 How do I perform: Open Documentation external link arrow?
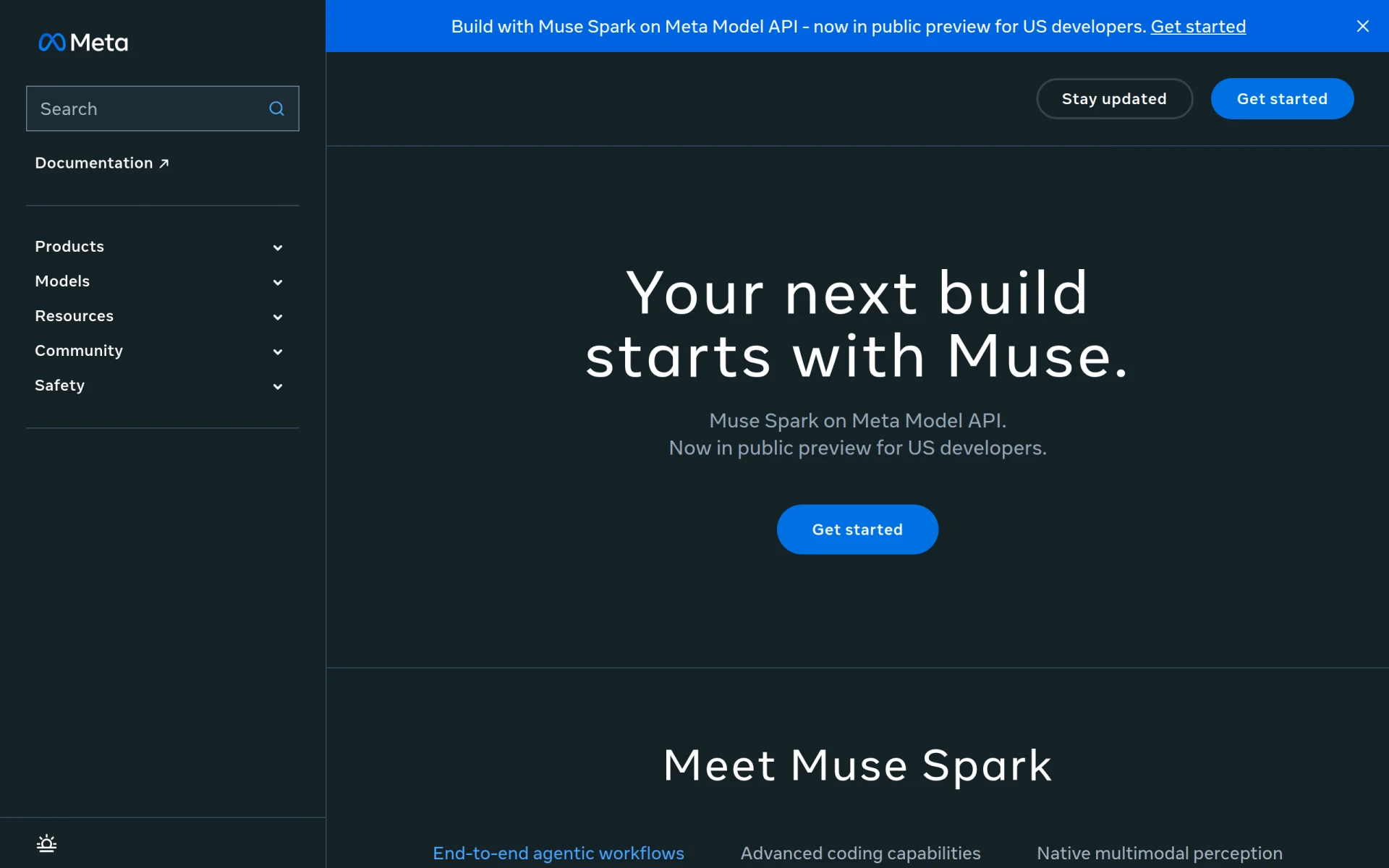point(164,163)
